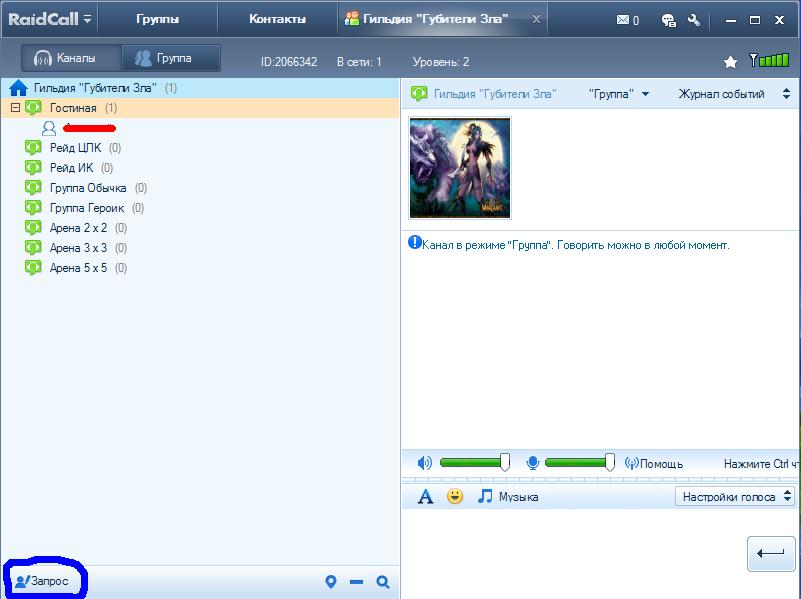Viewport: 801px width, 599px height.
Task: Open settings via the wrench icon
Action: coord(694,20)
